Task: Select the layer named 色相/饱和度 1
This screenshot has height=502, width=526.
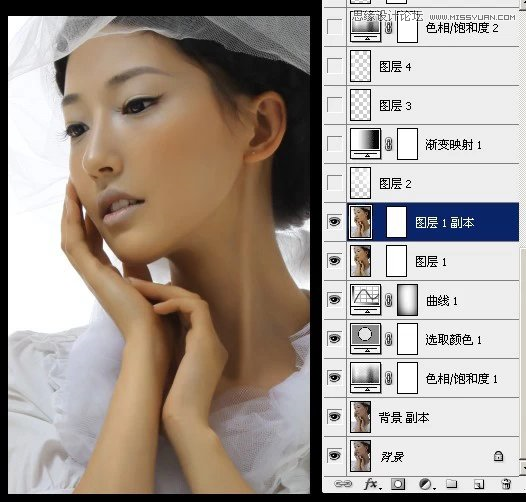Action: tap(461, 378)
